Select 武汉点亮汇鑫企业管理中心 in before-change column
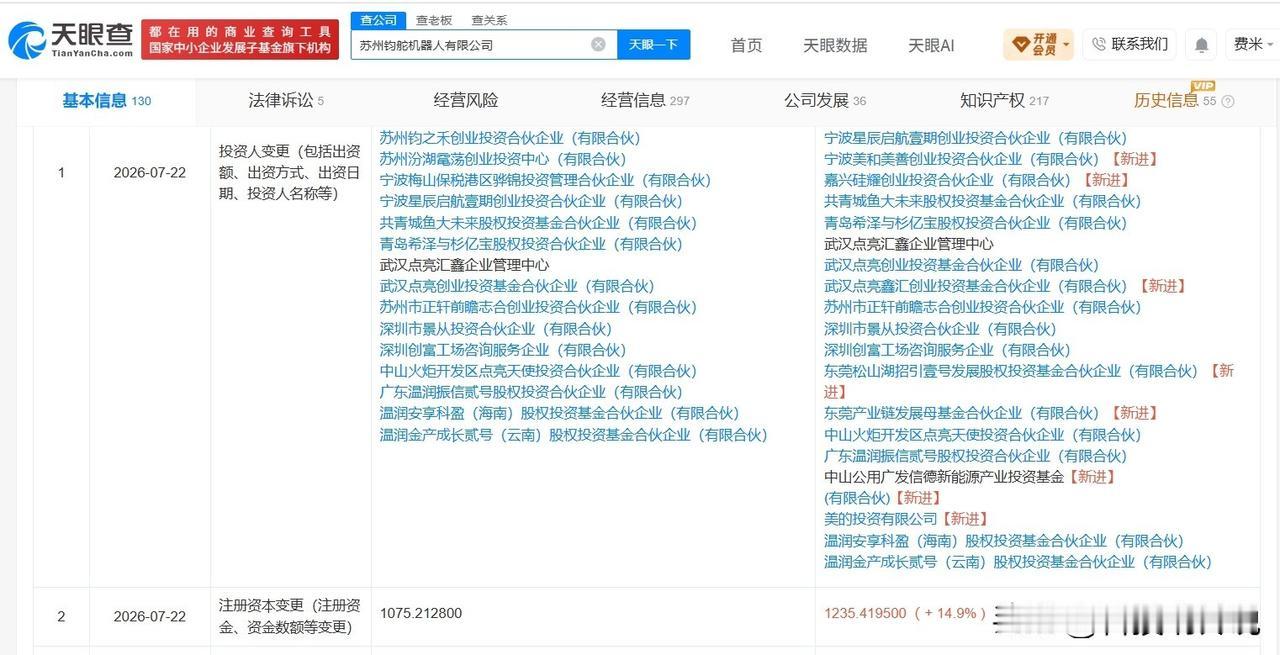The width and height of the screenshot is (1280, 655). [464, 265]
